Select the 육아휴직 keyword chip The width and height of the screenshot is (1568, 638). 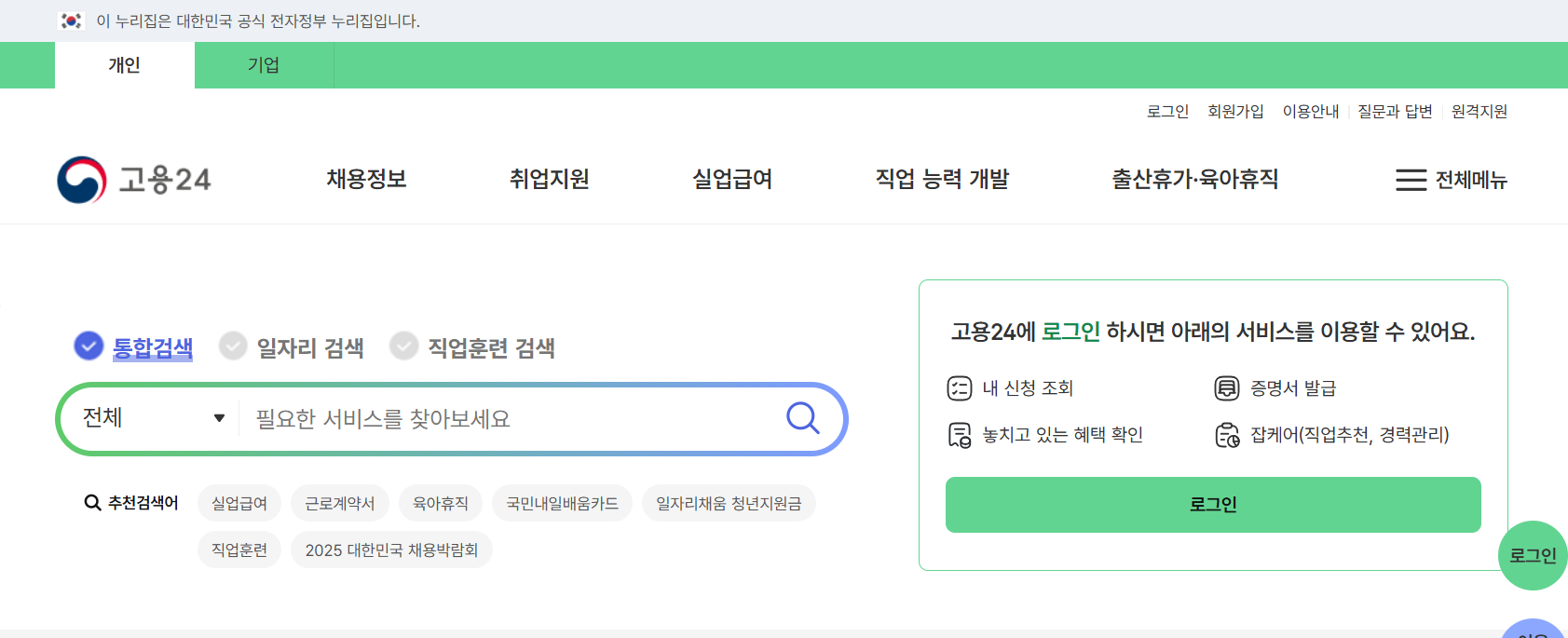441,503
